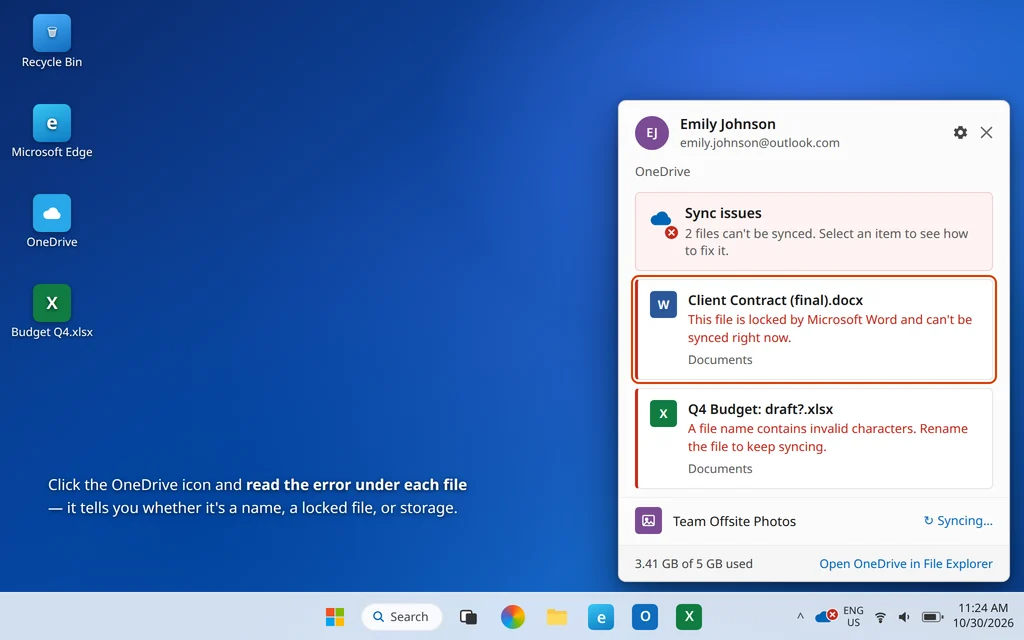Viewport: 1024px width, 640px height.
Task: Click Documents location under Client Contract
Action: click(x=720, y=360)
